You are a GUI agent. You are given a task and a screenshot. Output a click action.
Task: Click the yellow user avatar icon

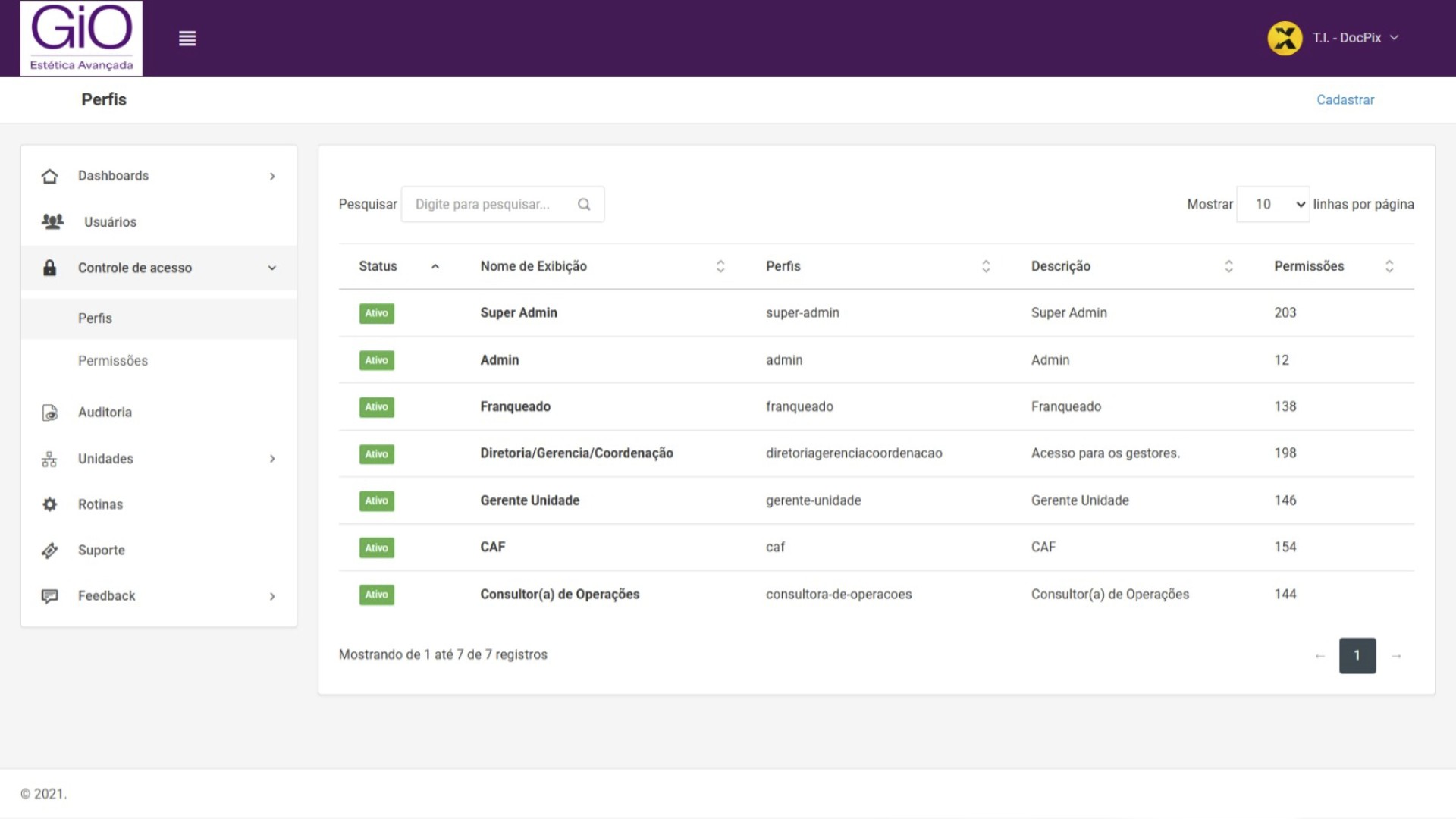pyautogui.click(x=1285, y=38)
